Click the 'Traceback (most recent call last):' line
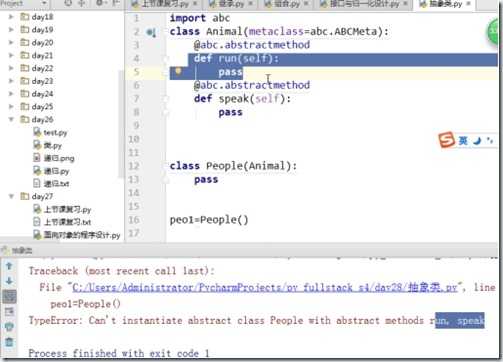This screenshot has height=362, width=503. tap(121, 271)
